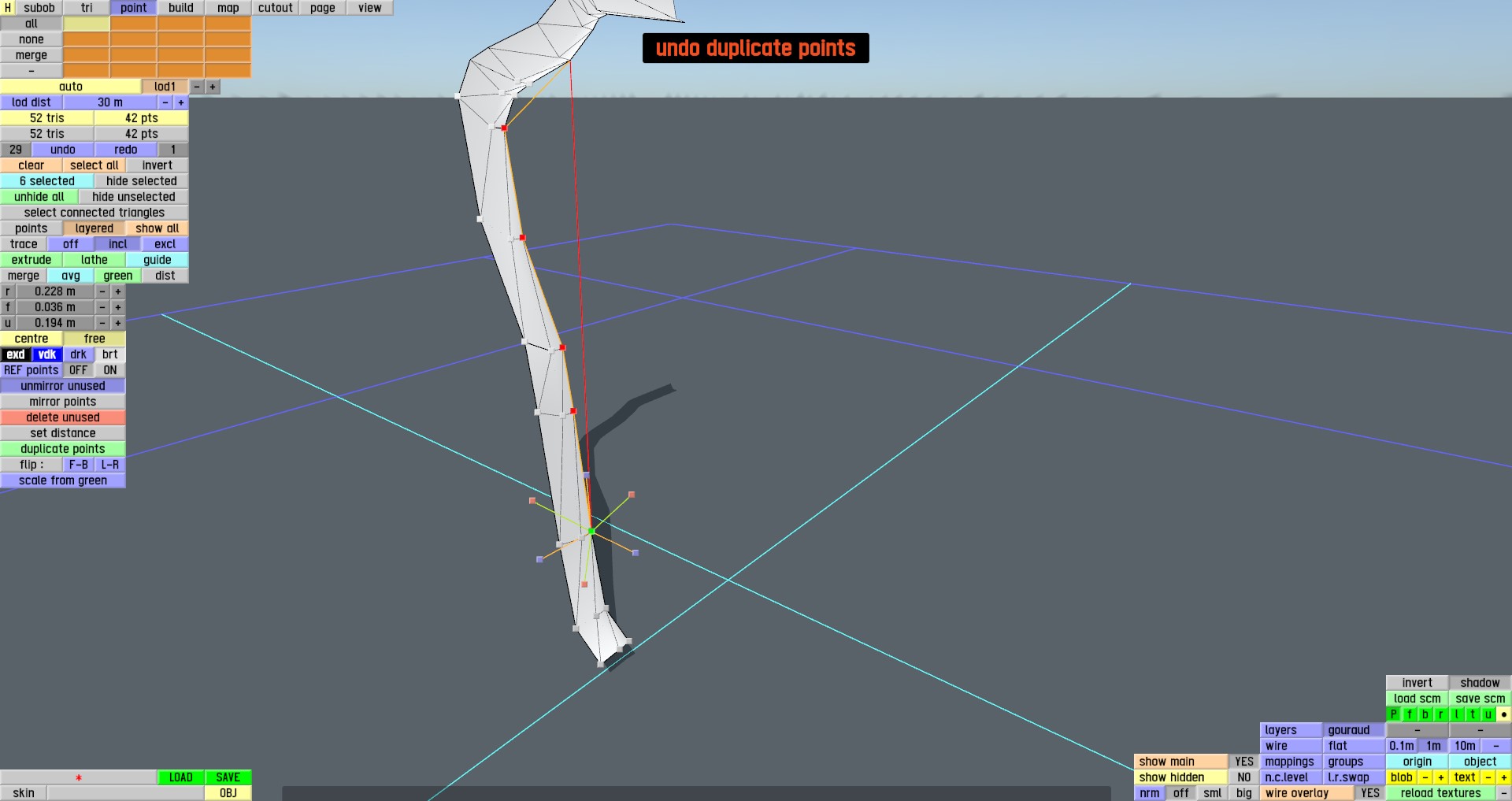This screenshot has height=801, width=1512.
Task: Click the green LOAD button
Action: (181, 777)
